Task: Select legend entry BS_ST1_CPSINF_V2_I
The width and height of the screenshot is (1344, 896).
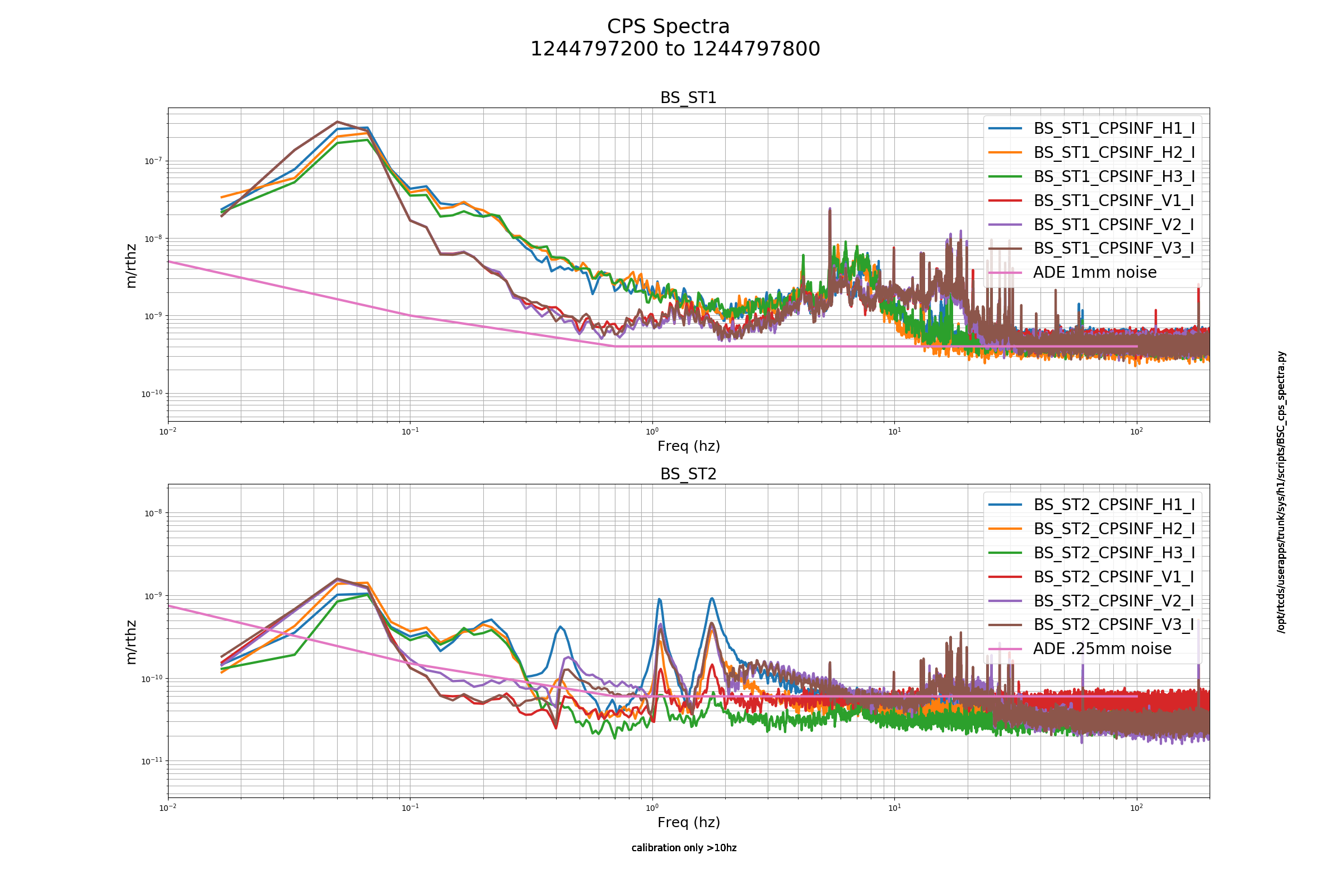Action: tap(1114, 225)
